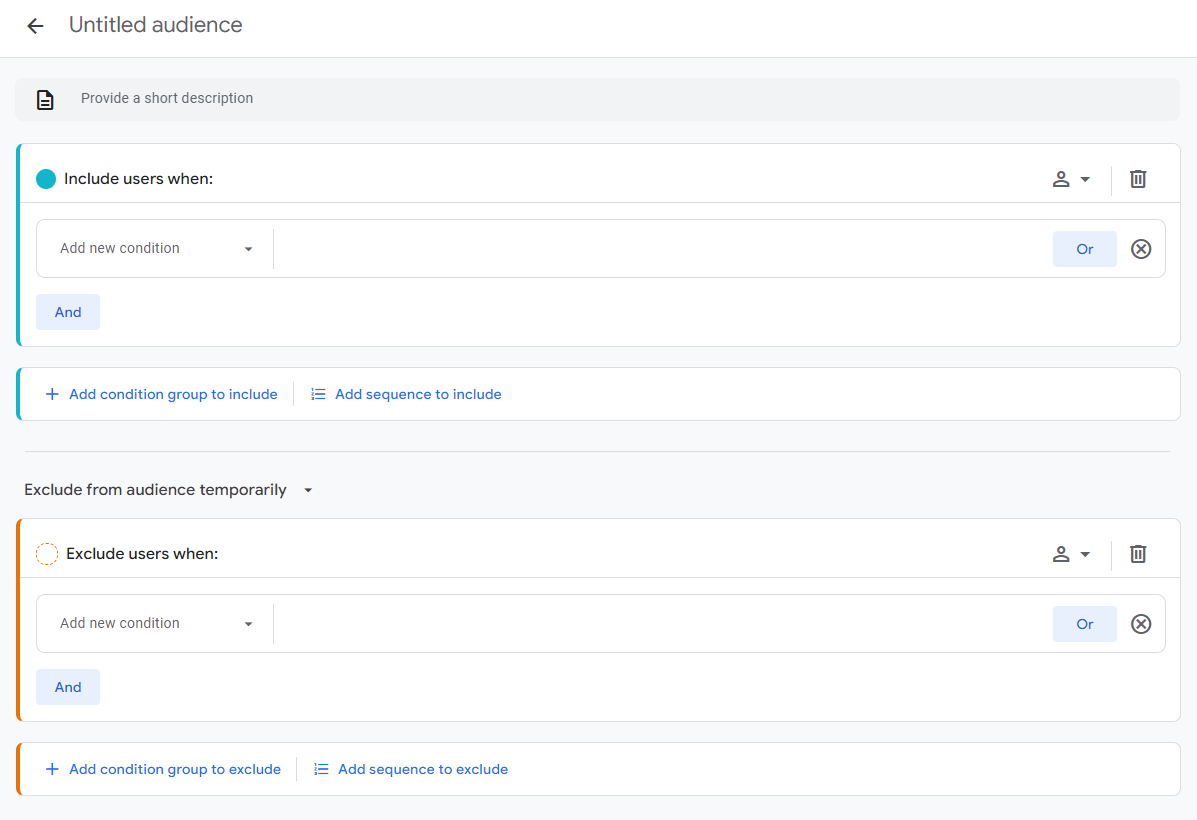Remove the Include condition with X icon
1197x820 pixels.
coord(1141,249)
